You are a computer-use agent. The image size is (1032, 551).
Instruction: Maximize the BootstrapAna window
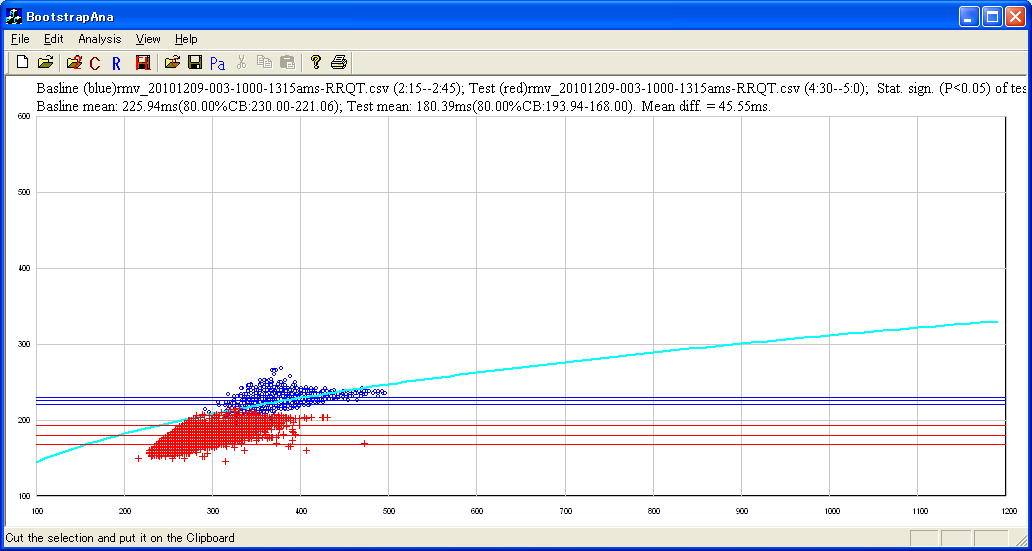coord(992,16)
